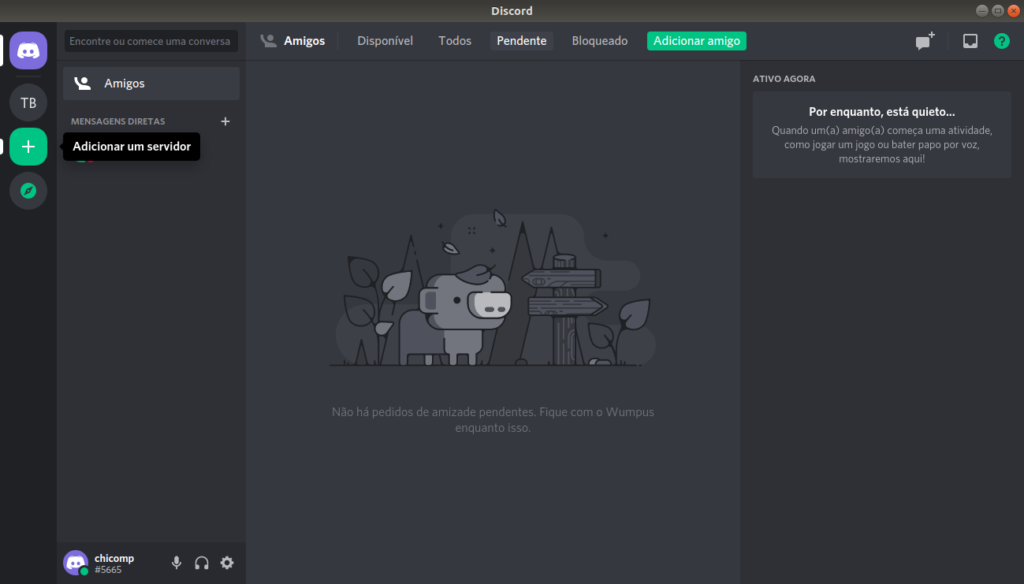View all friends with the Todos filter

pos(454,40)
